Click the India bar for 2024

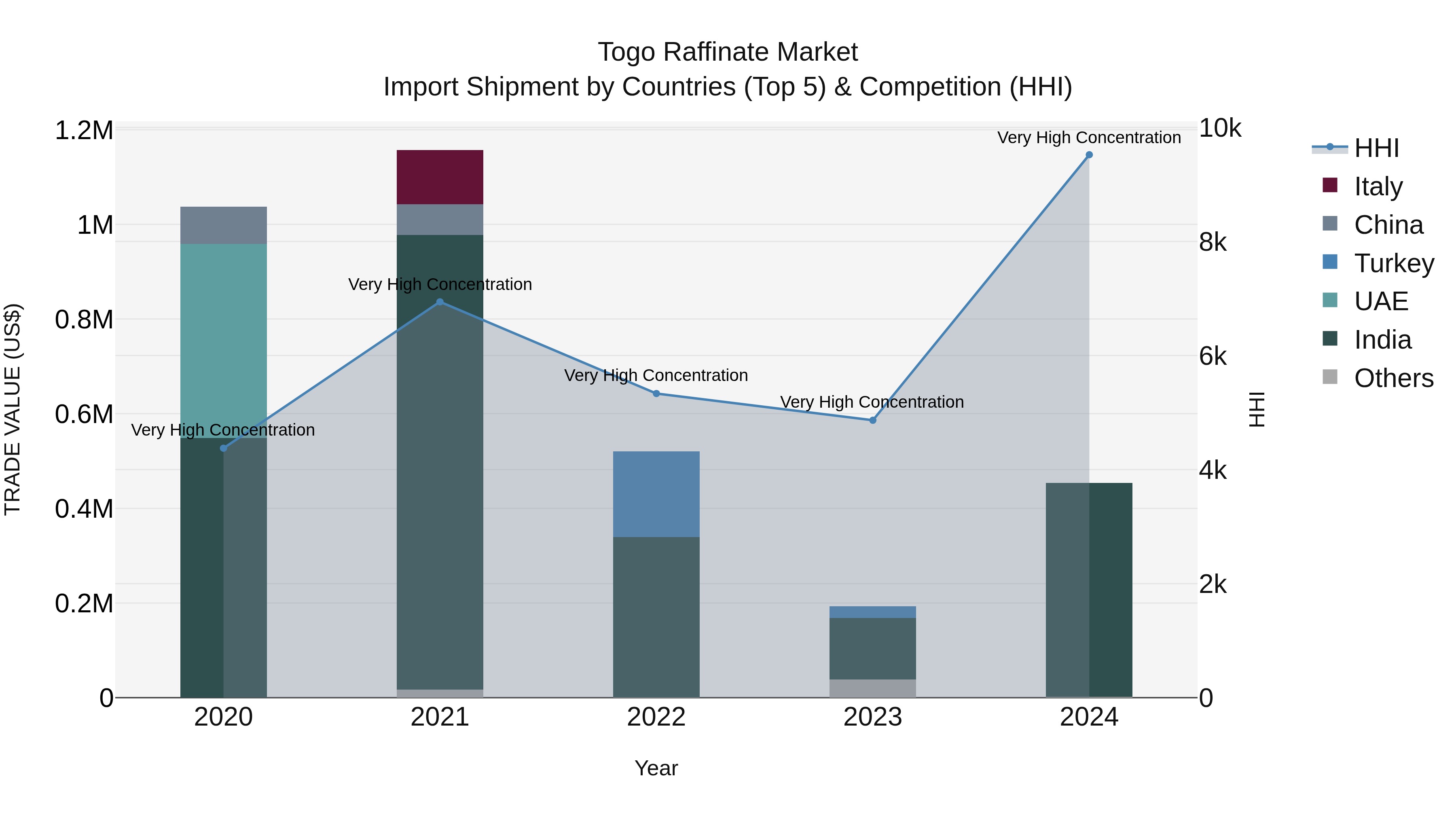click(1089, 590)
